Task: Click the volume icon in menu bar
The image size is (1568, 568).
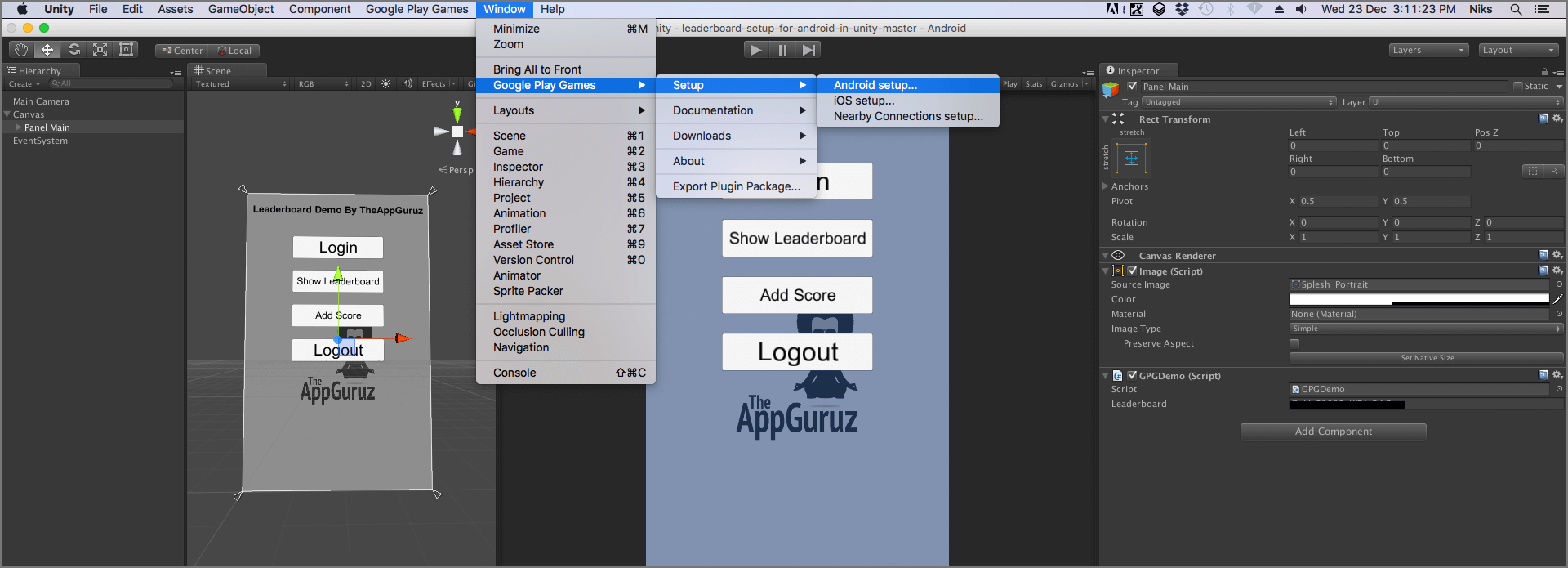Action: click(1301, 9)
